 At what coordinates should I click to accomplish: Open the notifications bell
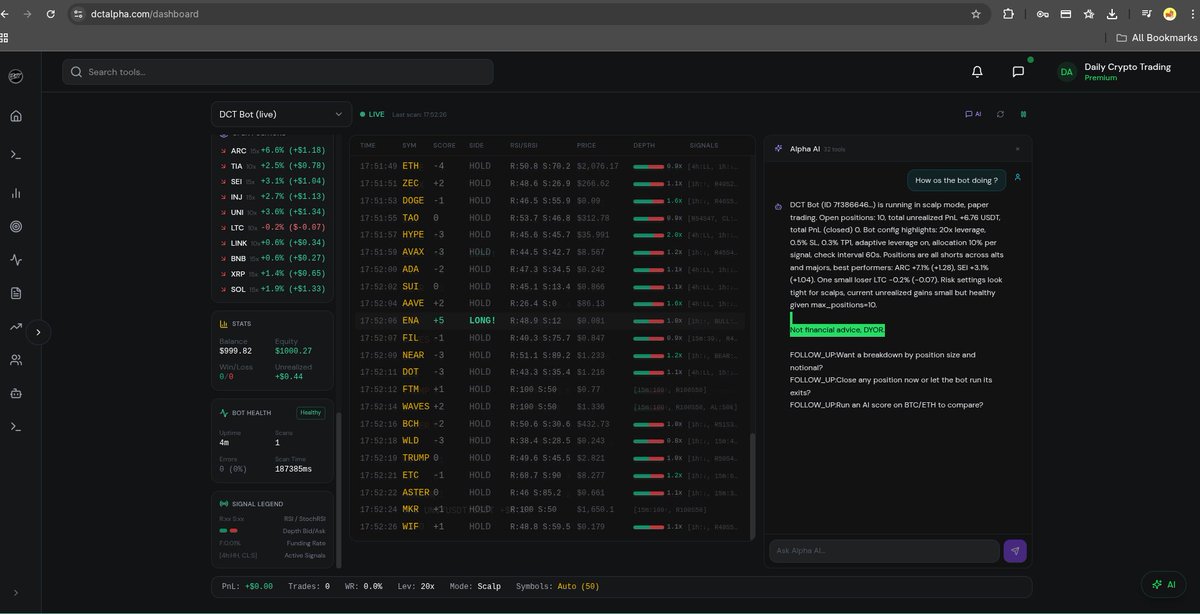(x=977, y=72)
